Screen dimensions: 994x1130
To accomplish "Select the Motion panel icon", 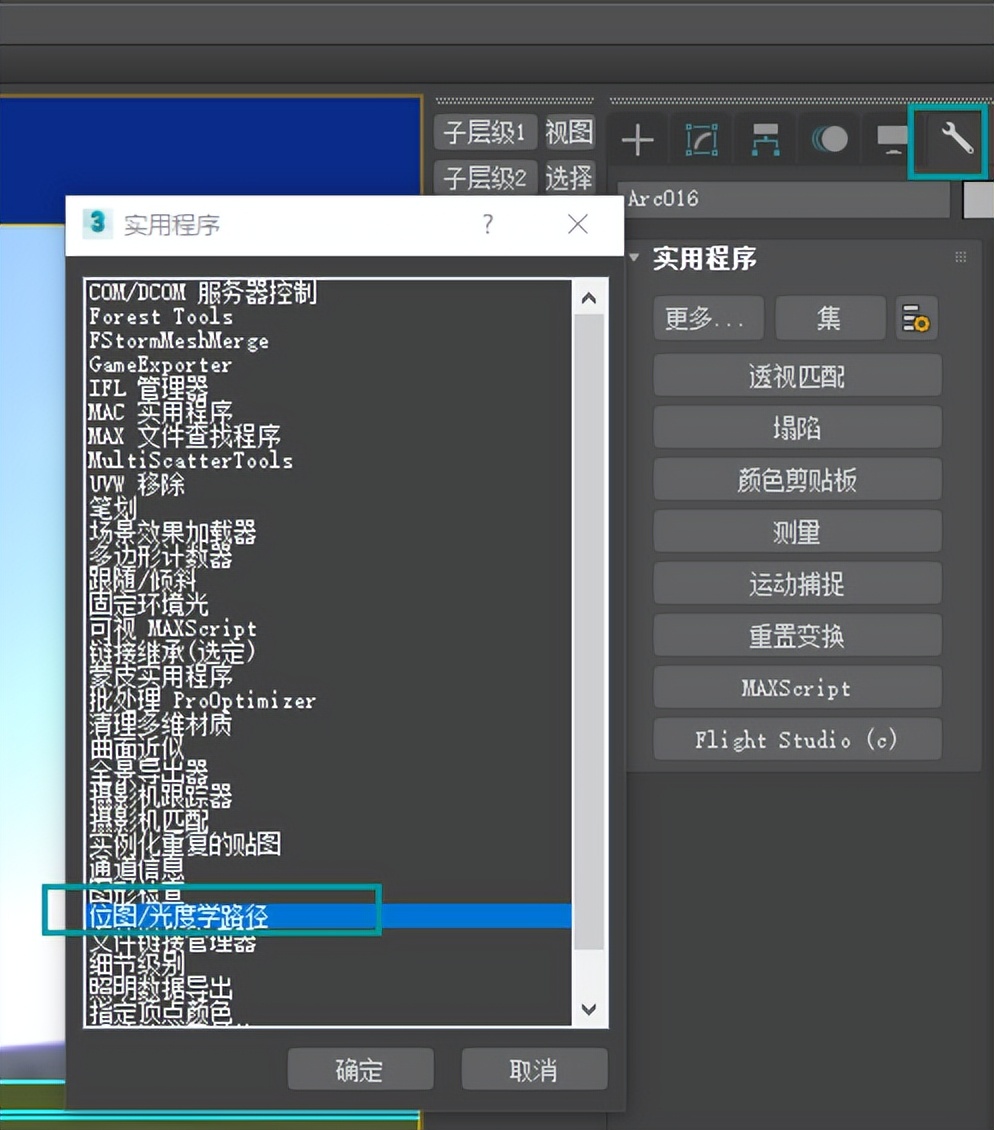I will pyautogui.click(x=829, y=140).
